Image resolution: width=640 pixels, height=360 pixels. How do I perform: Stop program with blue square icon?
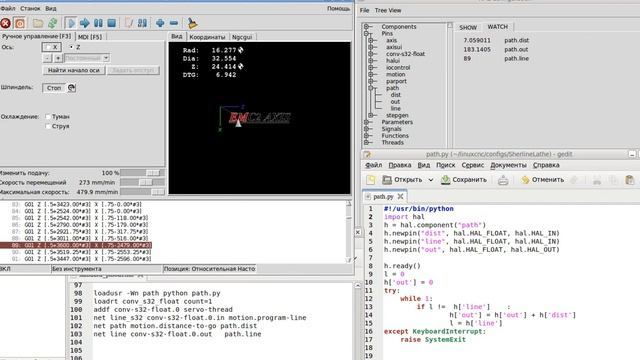coord(111,23)
